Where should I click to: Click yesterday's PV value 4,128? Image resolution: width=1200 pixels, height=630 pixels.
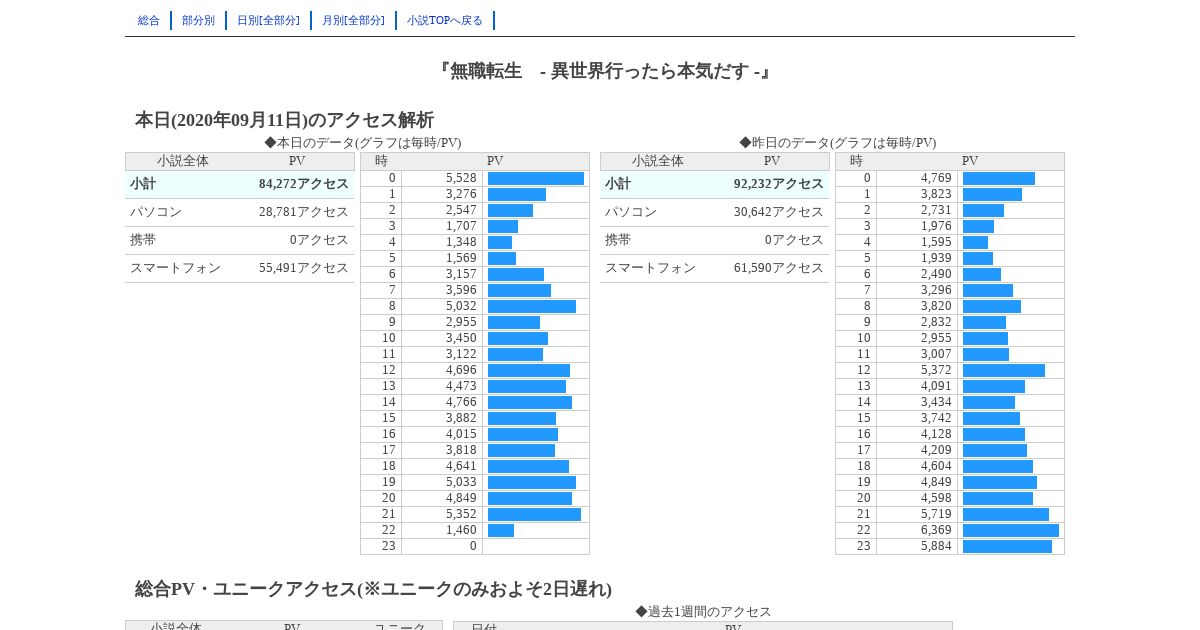pyautogui.click(x=936, y=435)
